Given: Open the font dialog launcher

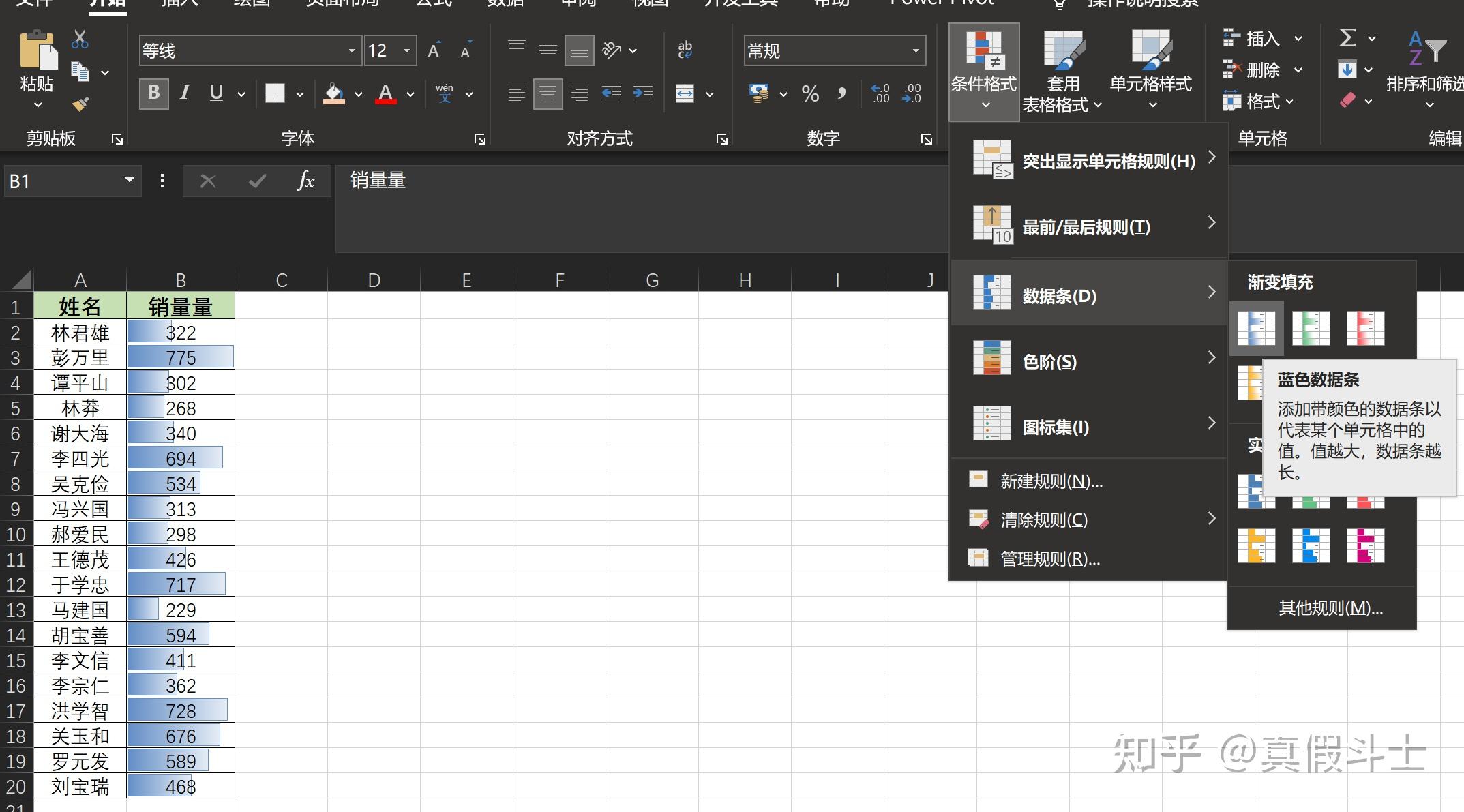Looking at the screenshot, I should 480,139.
